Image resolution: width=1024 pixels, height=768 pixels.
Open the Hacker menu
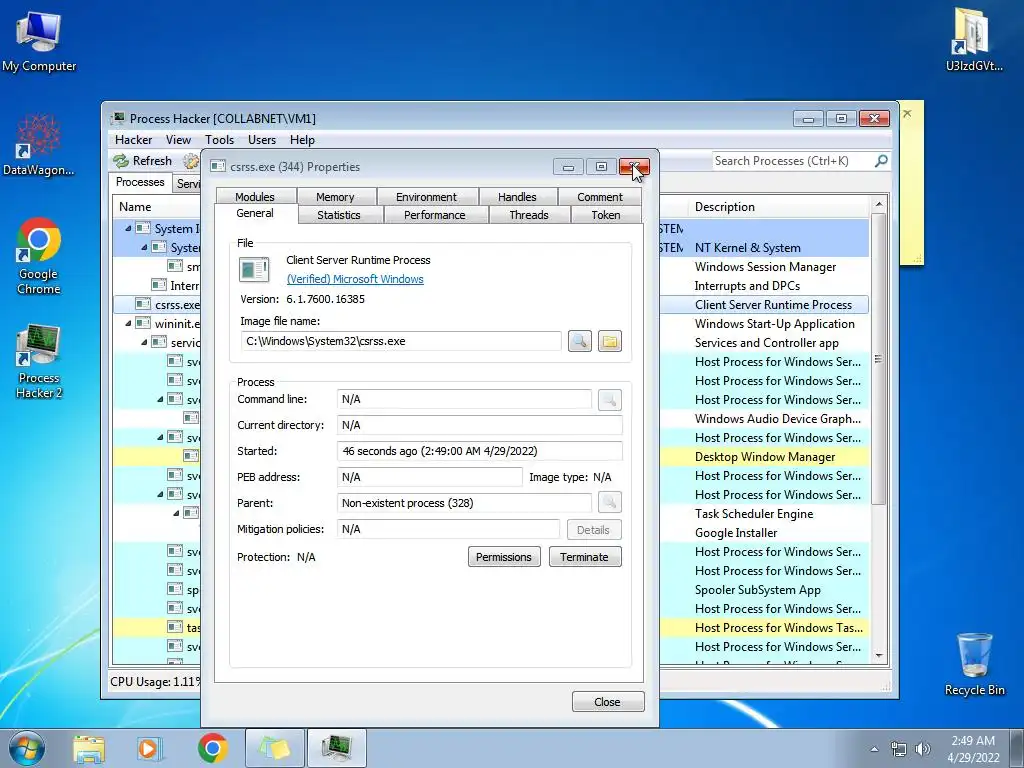pos(133,140)
